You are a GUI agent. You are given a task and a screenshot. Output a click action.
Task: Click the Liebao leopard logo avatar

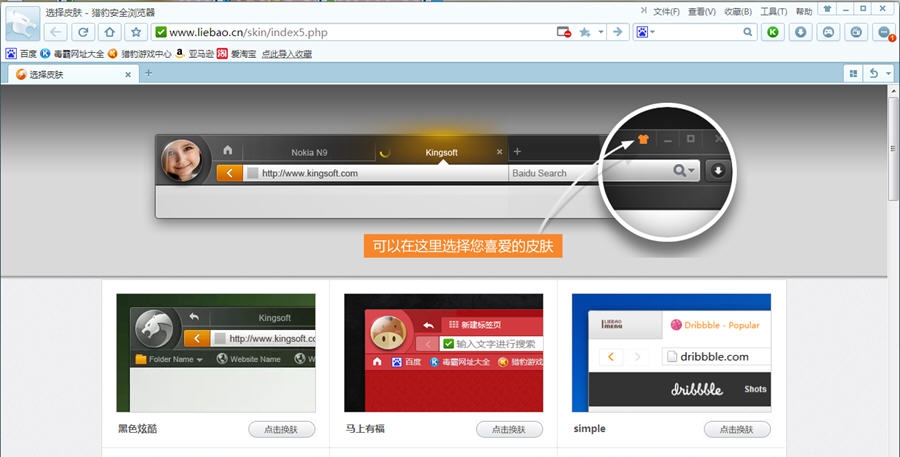pos(23,24)
